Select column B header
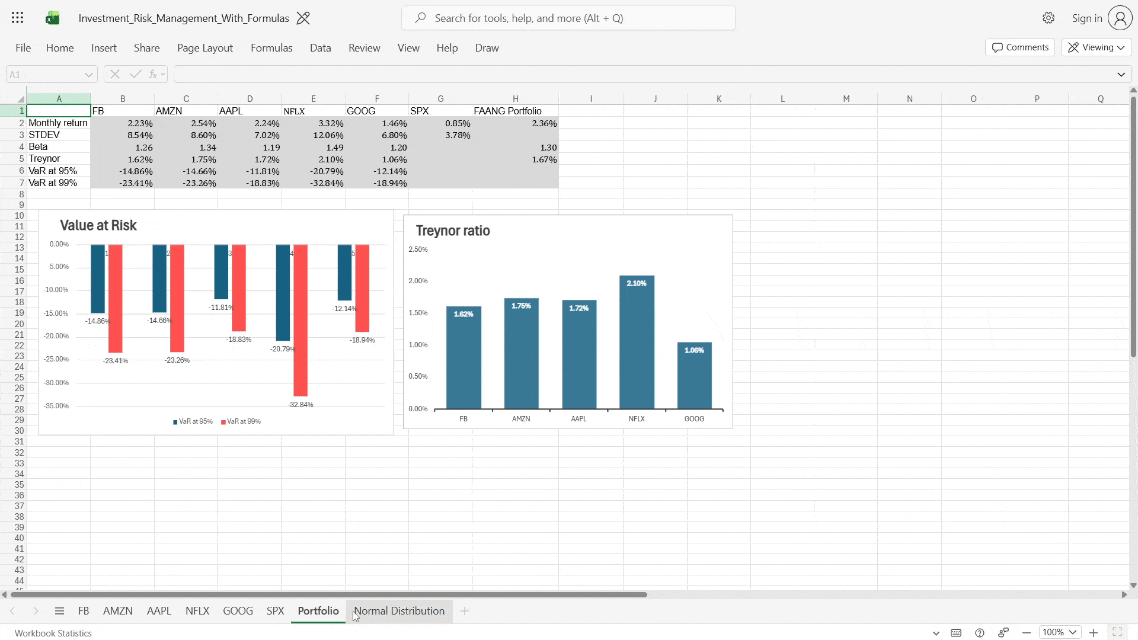 click(123, 99)
